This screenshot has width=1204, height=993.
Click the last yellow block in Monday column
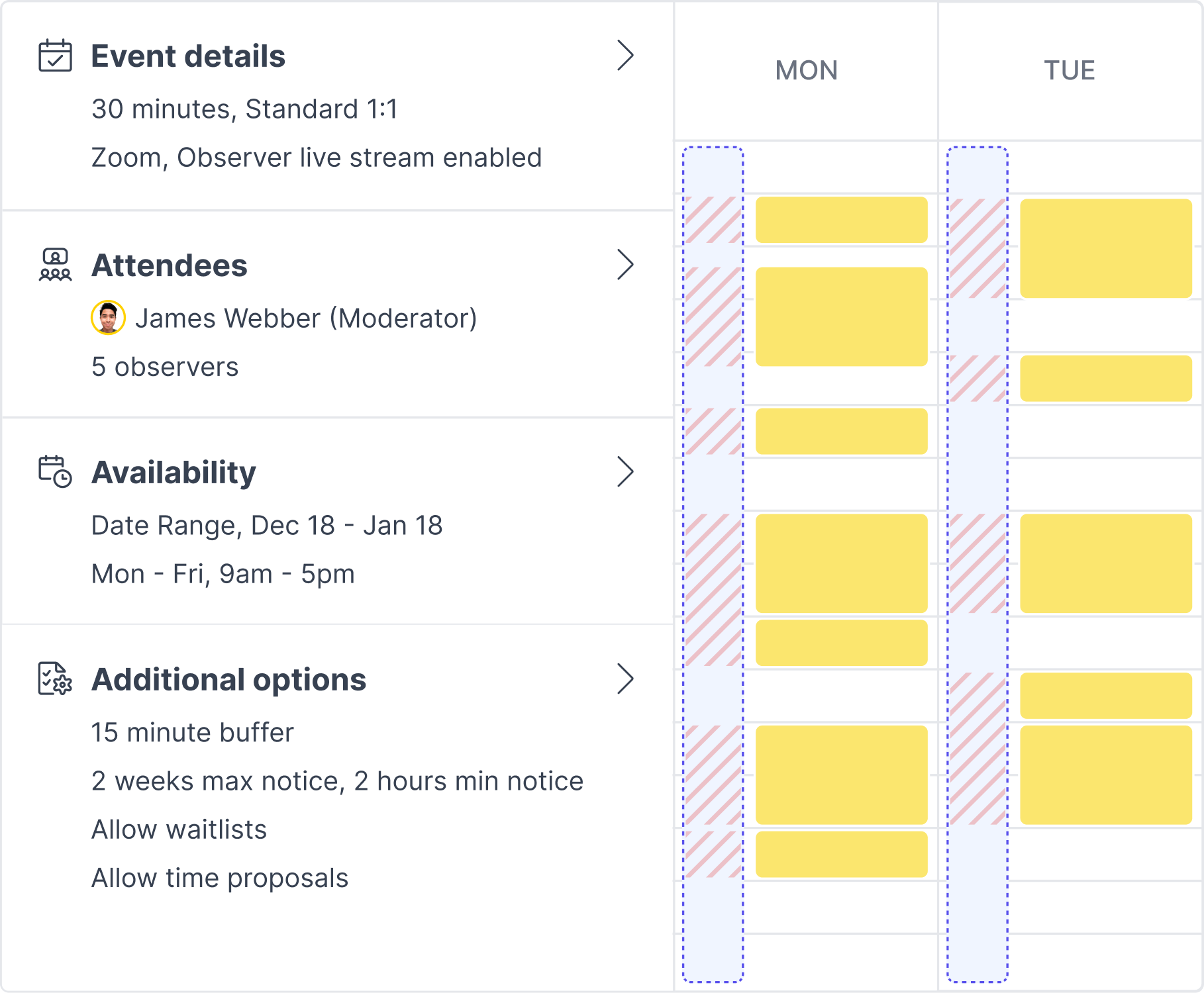point(841,854)
